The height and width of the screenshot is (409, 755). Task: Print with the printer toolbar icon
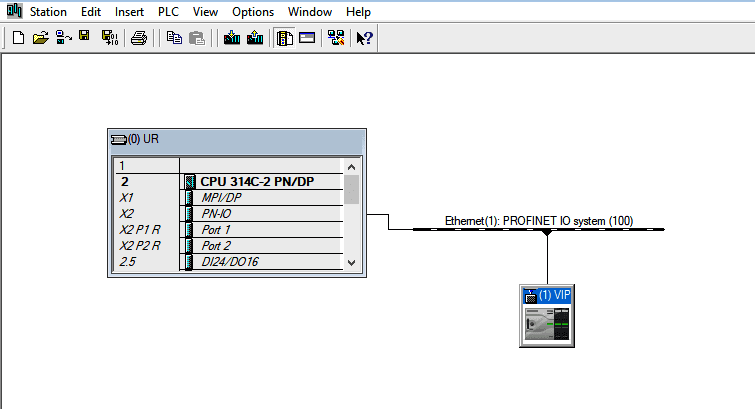139,38
